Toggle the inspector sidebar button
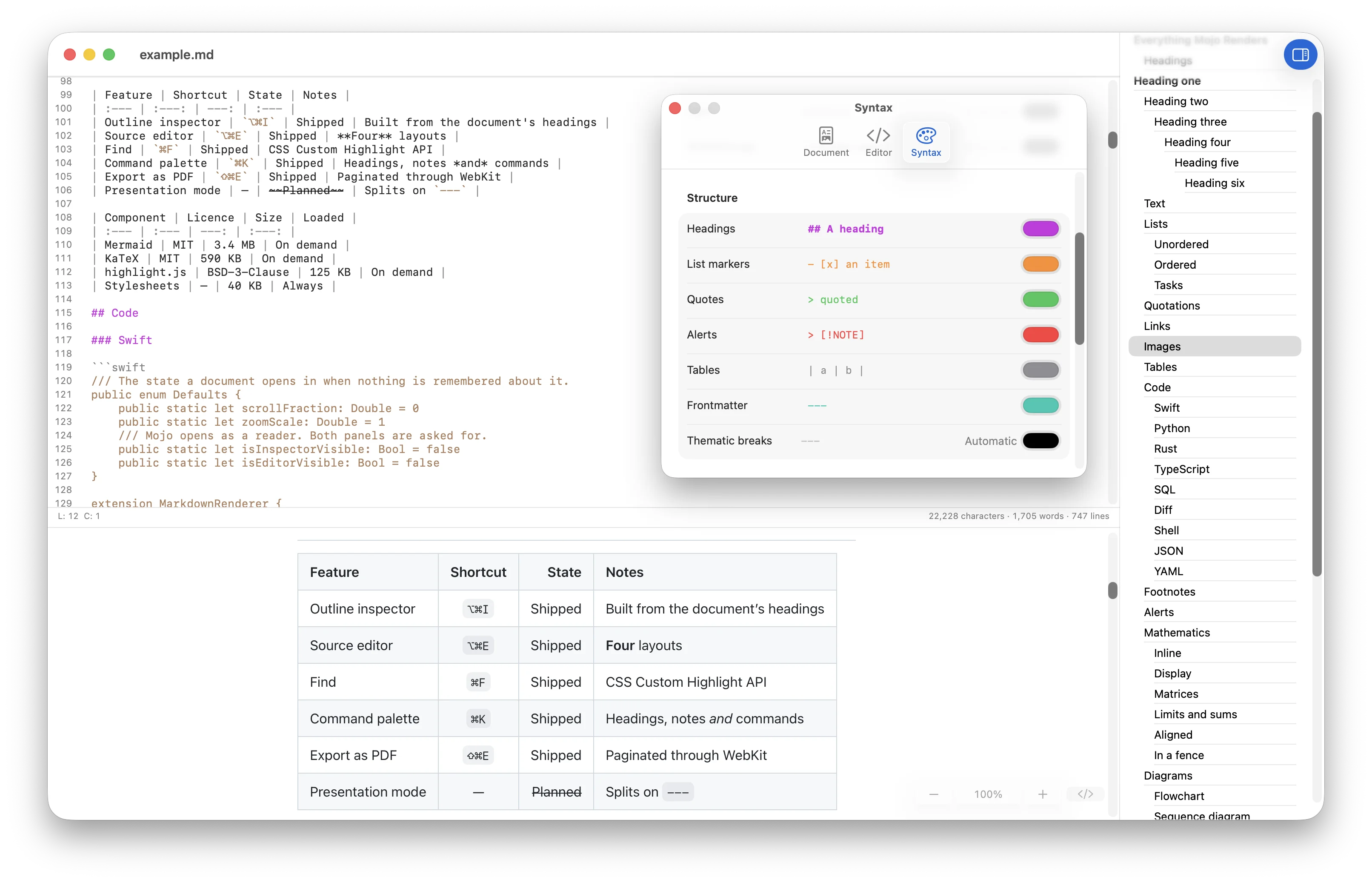Screen dimensions: 1372x883 (1300, 54)
